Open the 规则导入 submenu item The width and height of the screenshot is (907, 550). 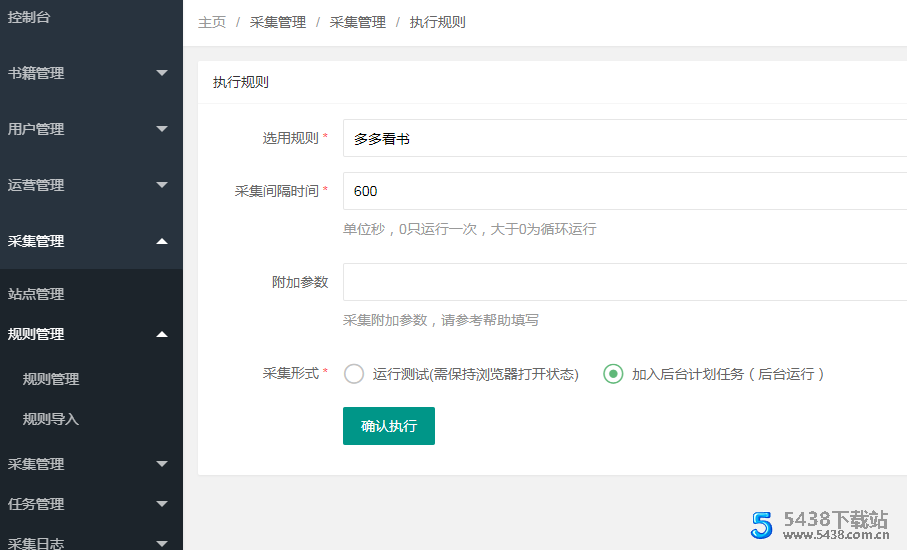(51, 419)
